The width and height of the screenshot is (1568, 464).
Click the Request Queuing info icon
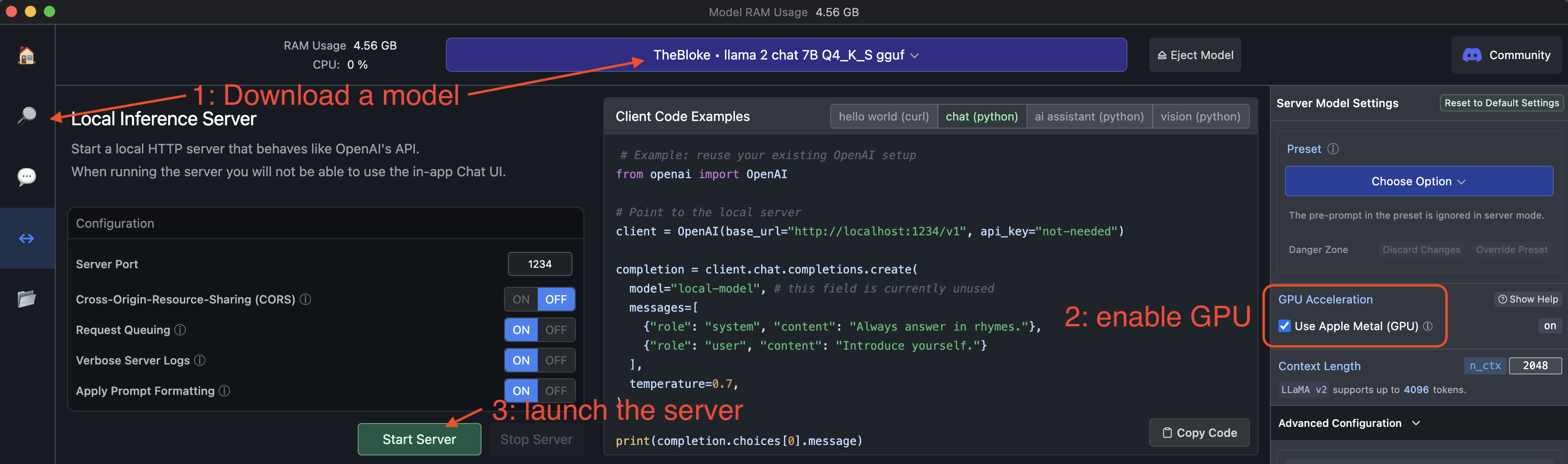[180, 330]
